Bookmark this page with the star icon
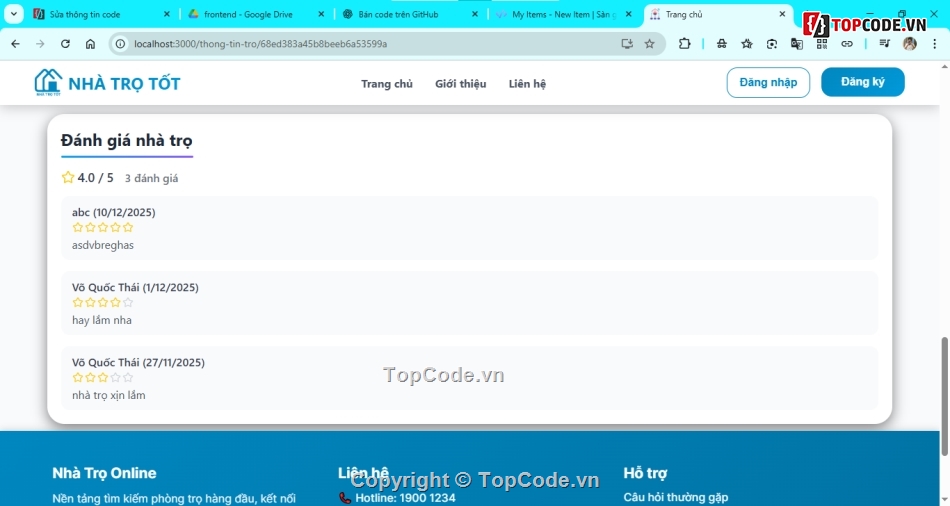Image resolution: width=950 pixels, height=506 pixels. (x=649, y=44)
